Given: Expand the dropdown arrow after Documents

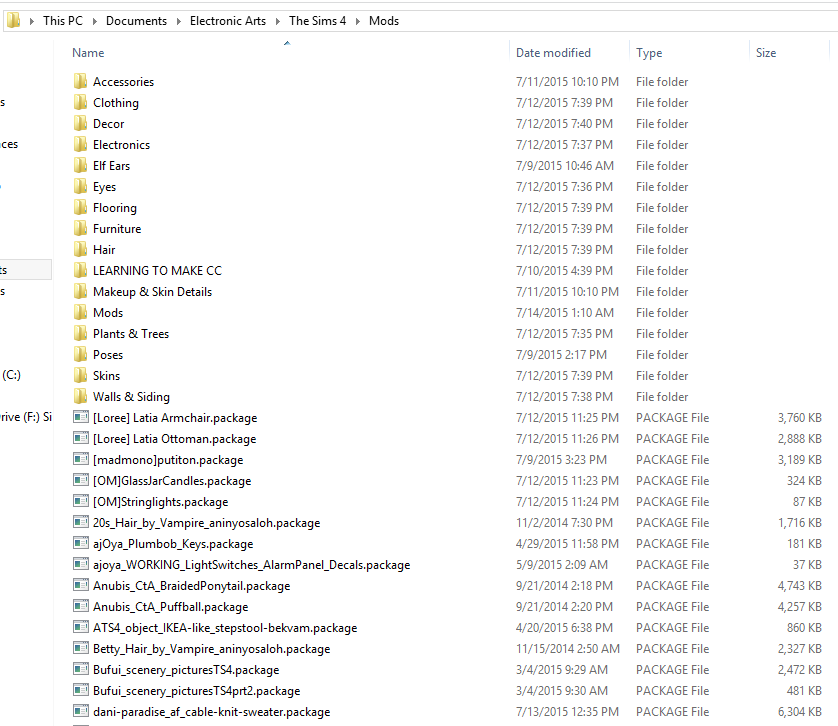Looking at the screenshot, I should click(179, 21).
